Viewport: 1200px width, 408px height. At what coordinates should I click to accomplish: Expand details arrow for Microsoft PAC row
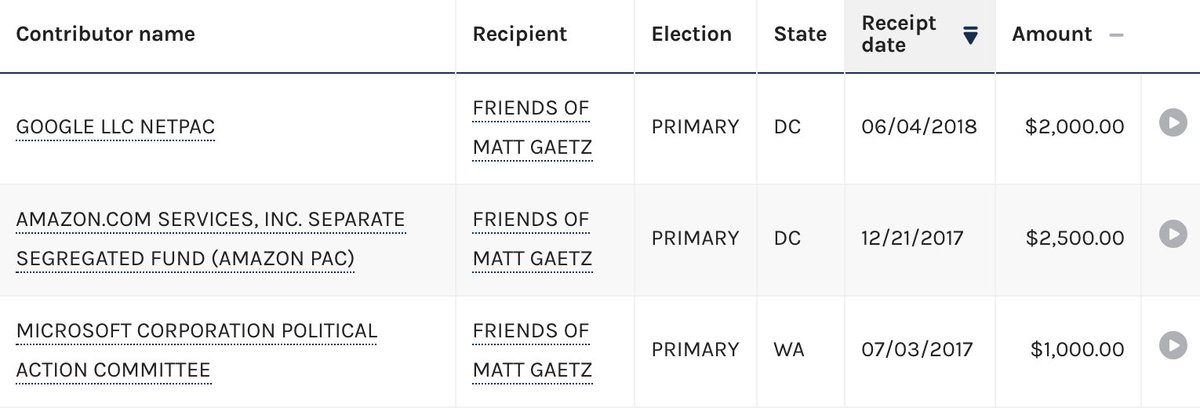click(1172, 346)
